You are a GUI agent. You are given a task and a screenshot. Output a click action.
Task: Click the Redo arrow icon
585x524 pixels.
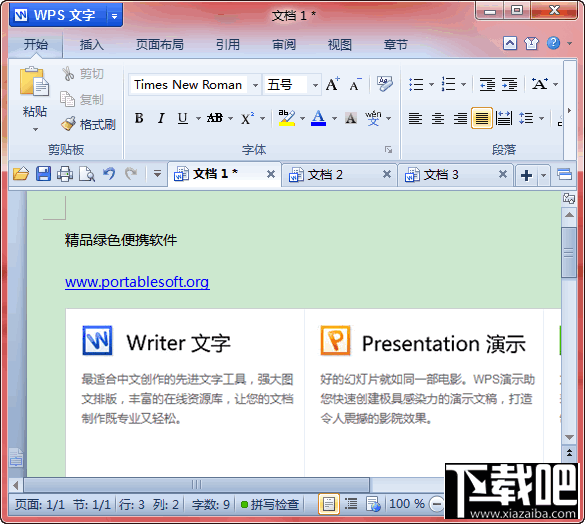point(131,174)
